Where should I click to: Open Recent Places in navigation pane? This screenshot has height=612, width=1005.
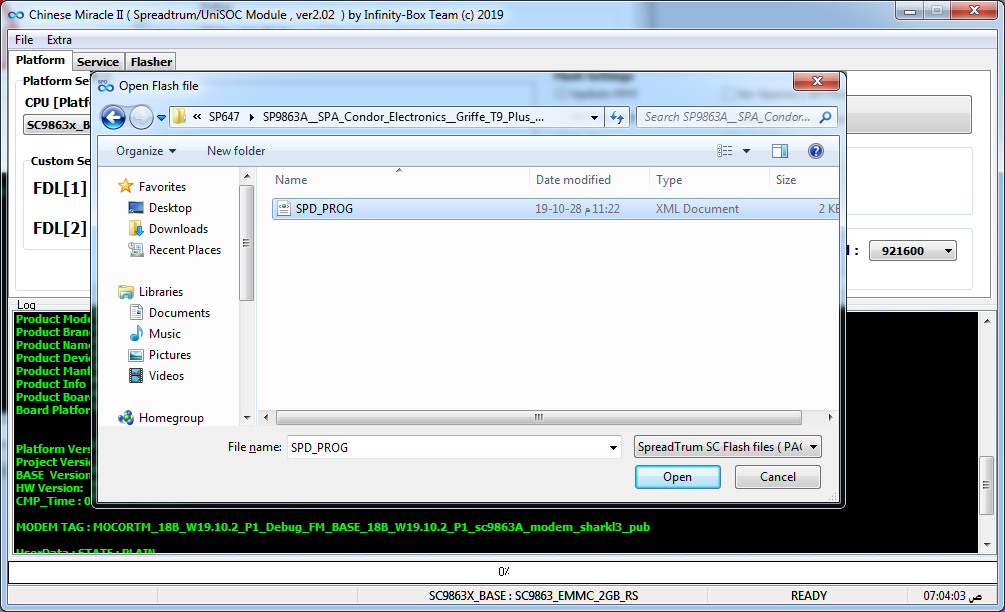185,250
